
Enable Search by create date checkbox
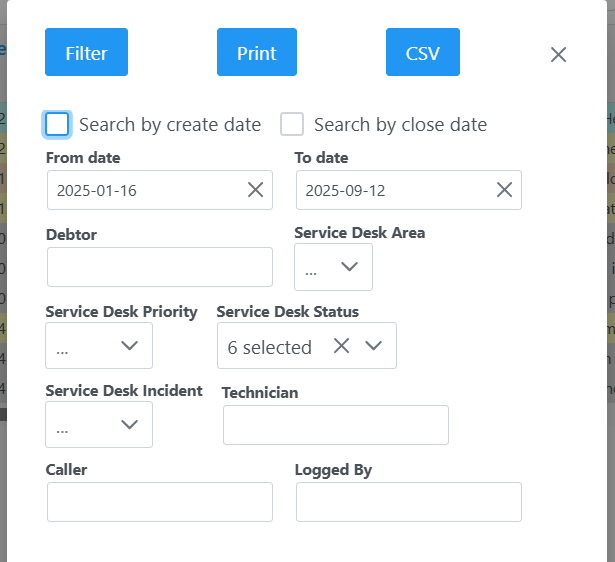point(58,124)
